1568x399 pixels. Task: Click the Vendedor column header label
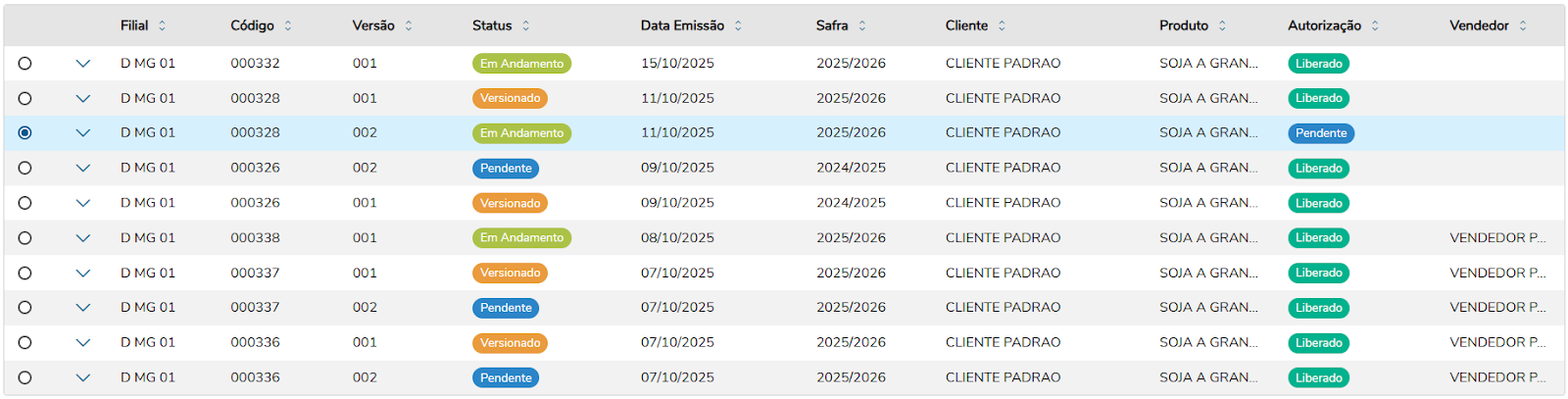click(1479, 25)
